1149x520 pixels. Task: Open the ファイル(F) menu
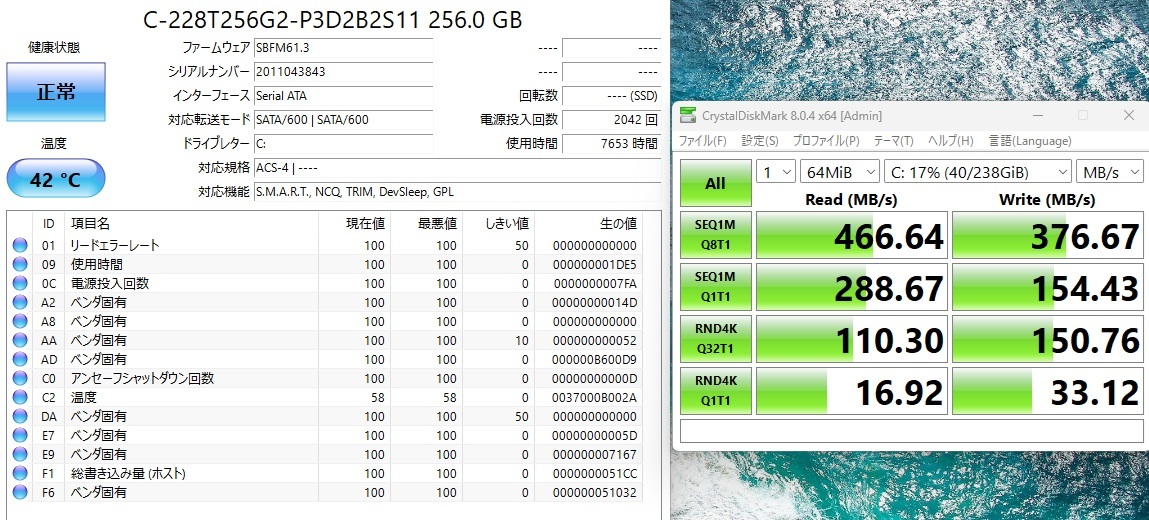[x=703, y=141]
